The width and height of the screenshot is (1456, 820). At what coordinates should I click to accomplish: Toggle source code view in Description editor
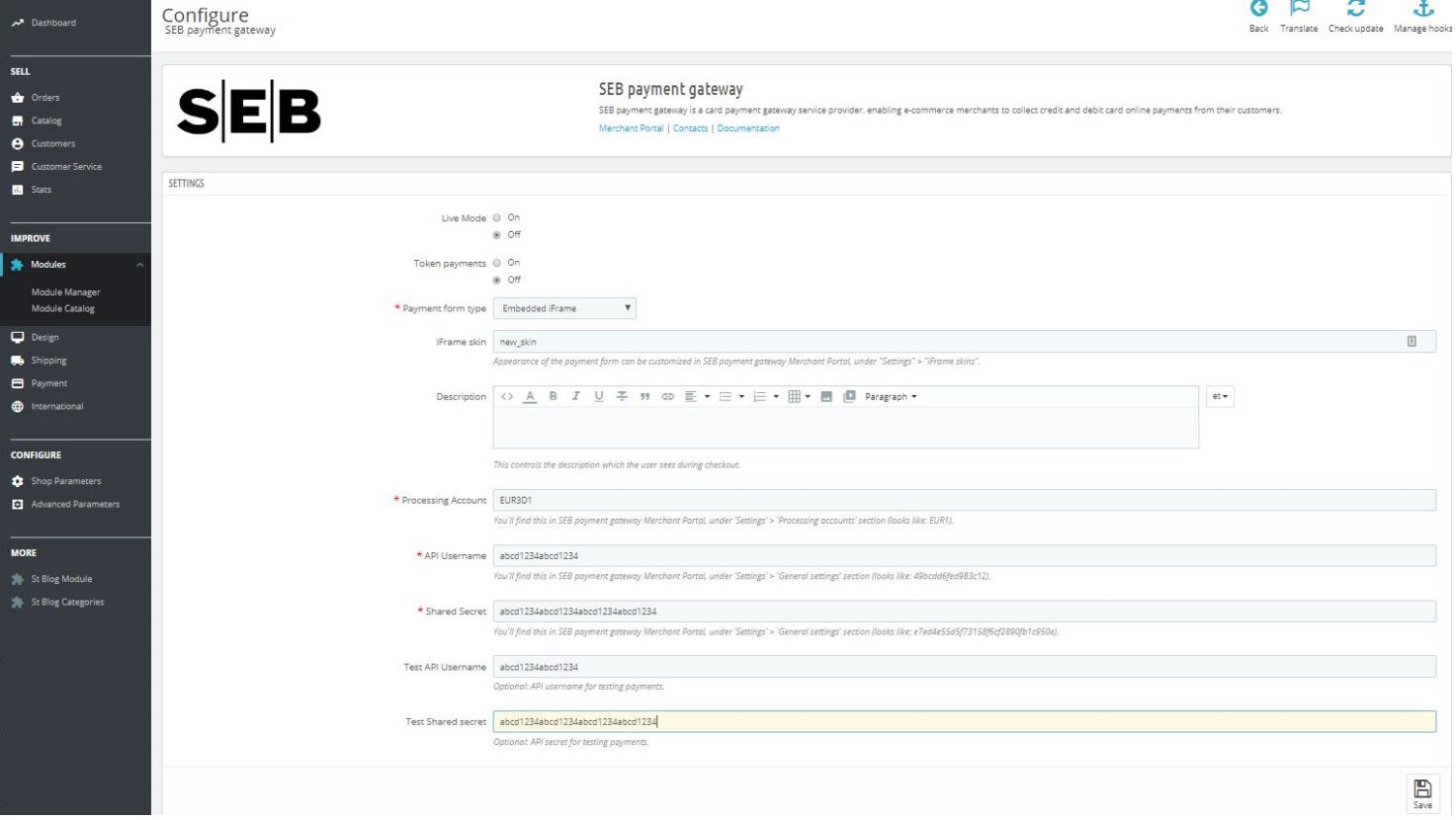point(507,397)
